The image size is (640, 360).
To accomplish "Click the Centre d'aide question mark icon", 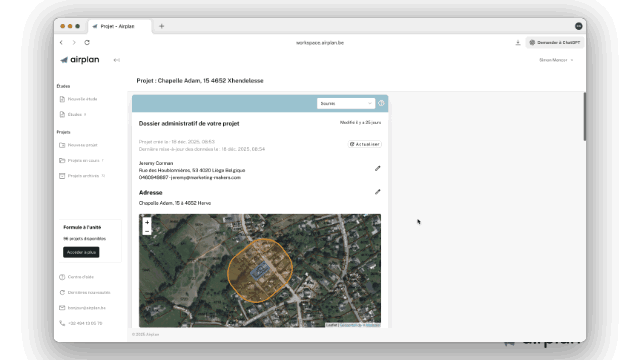I will [x=62, y=277].
